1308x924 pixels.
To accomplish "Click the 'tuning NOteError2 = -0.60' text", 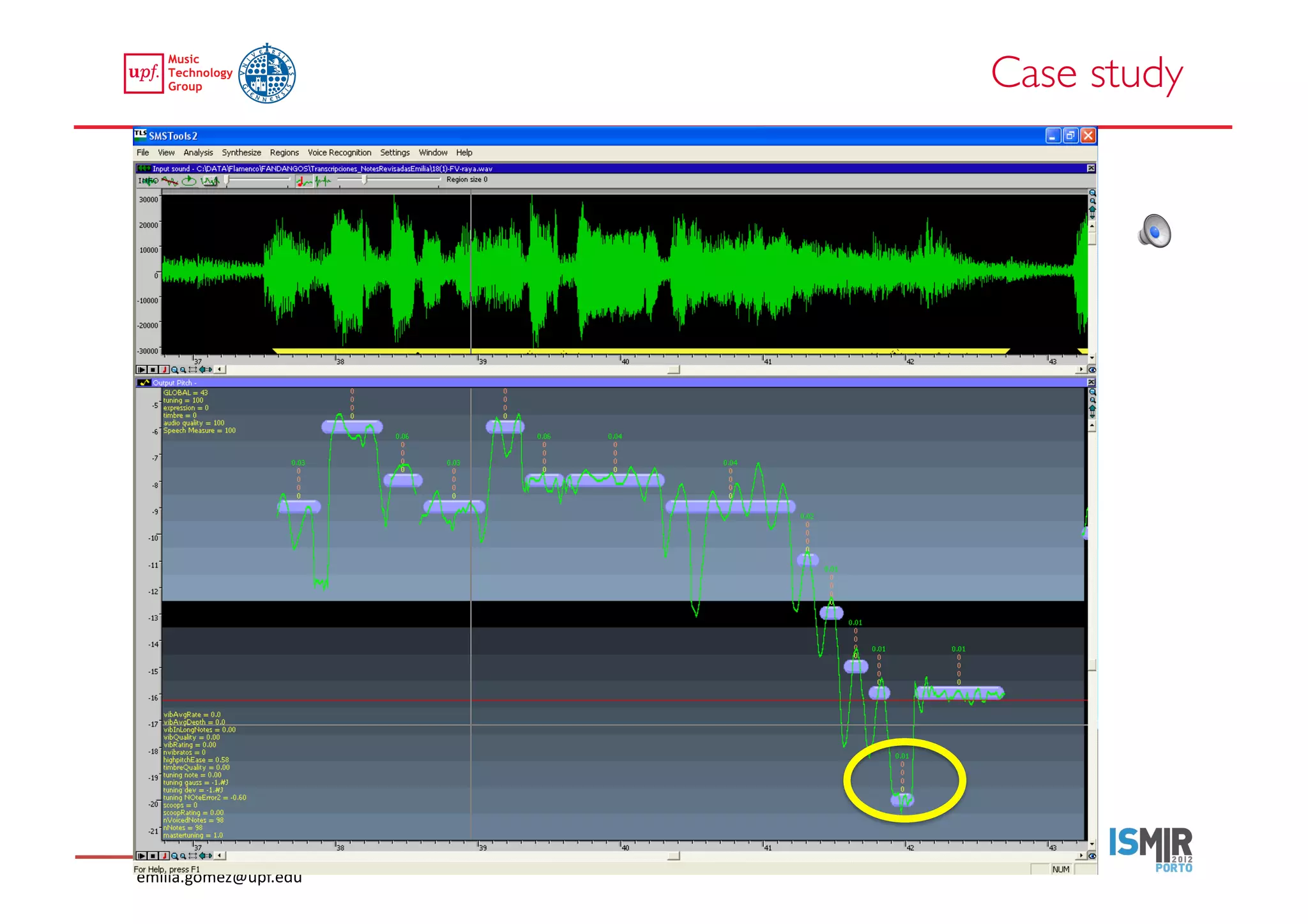I will pyautogui.click(x=204, y=798).
